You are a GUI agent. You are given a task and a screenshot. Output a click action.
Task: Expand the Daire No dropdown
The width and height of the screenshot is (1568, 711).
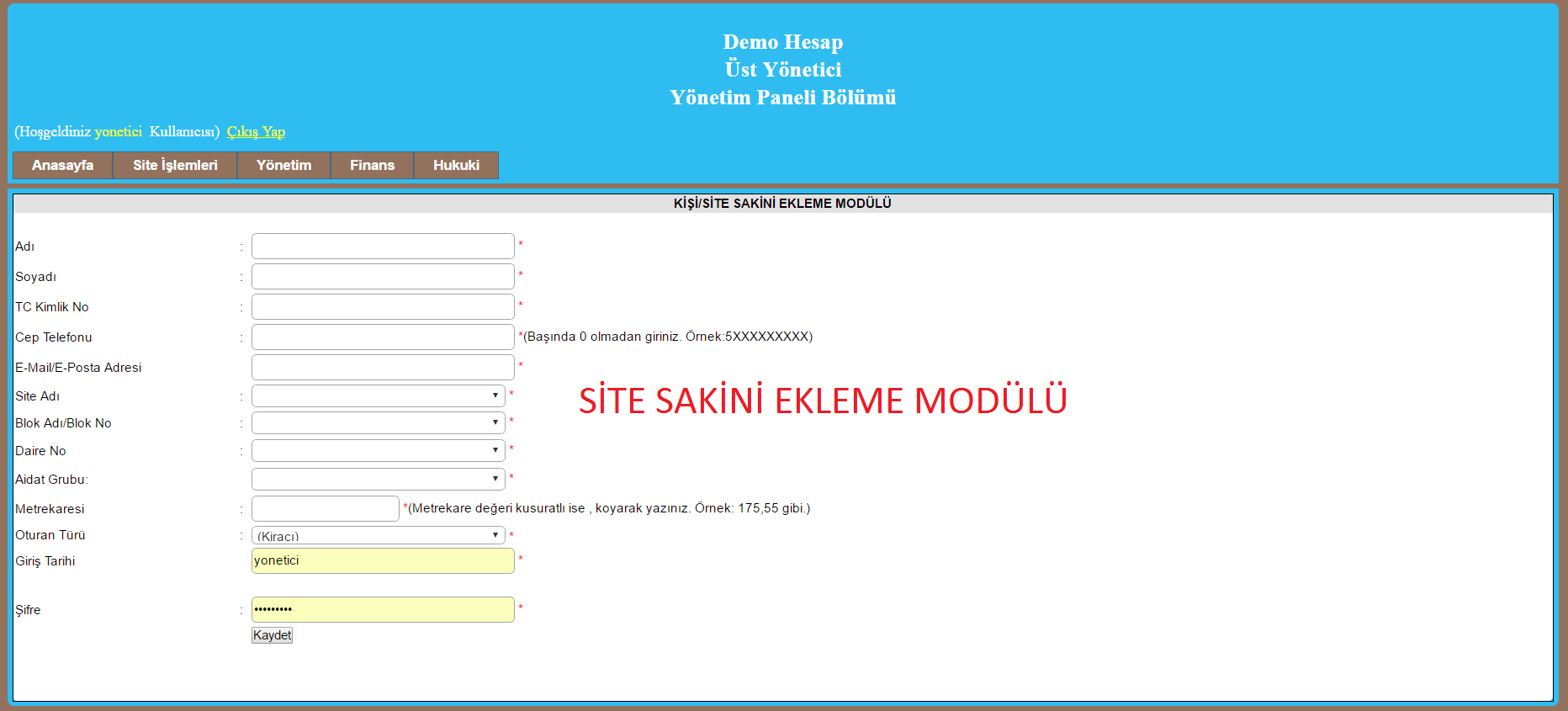(x=378, y=450)
